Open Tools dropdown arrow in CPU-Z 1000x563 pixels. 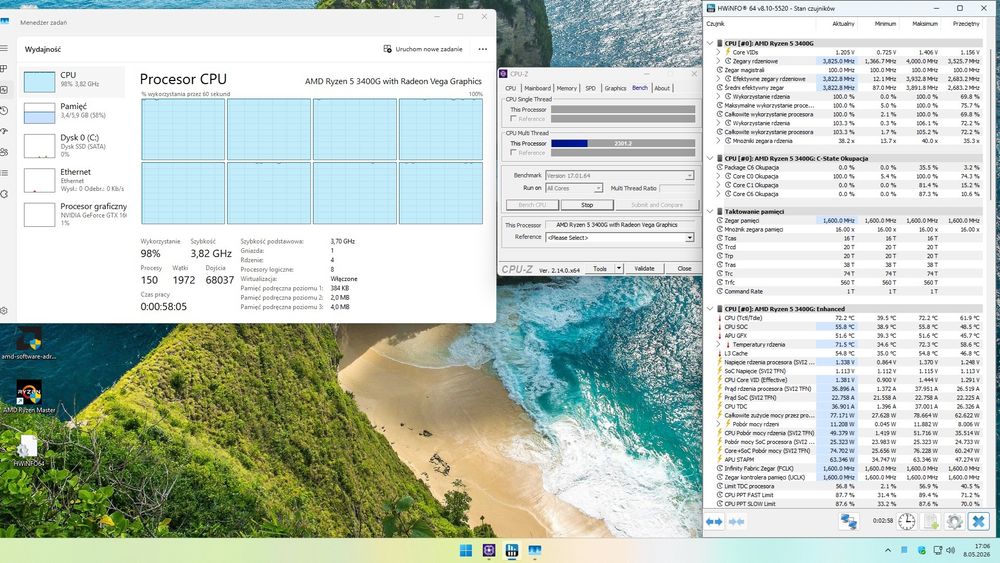pos(619,268)
